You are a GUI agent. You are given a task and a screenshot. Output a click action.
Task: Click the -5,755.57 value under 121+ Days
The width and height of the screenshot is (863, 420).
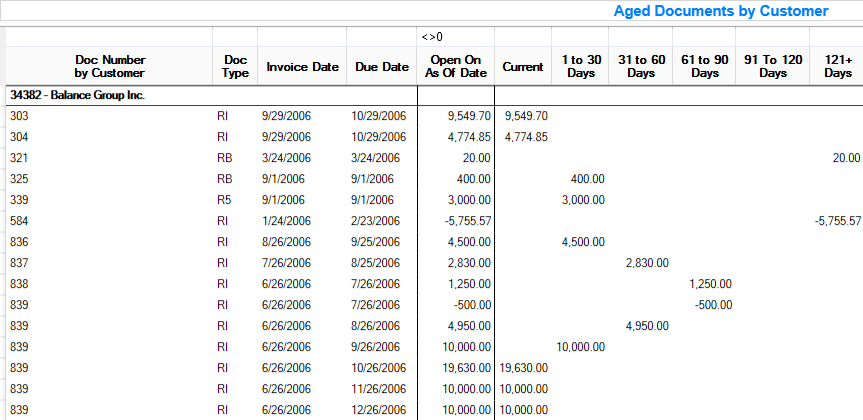point(834,220)
